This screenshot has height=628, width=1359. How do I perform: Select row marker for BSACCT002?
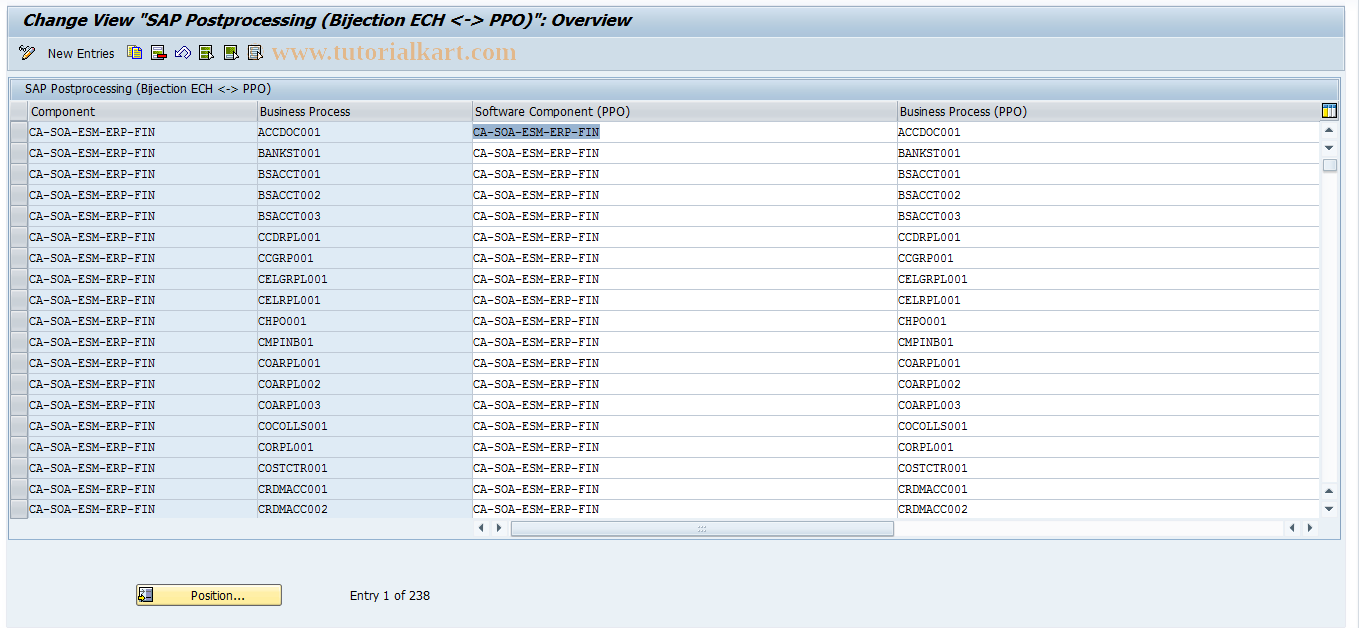[x=19, y=195]
